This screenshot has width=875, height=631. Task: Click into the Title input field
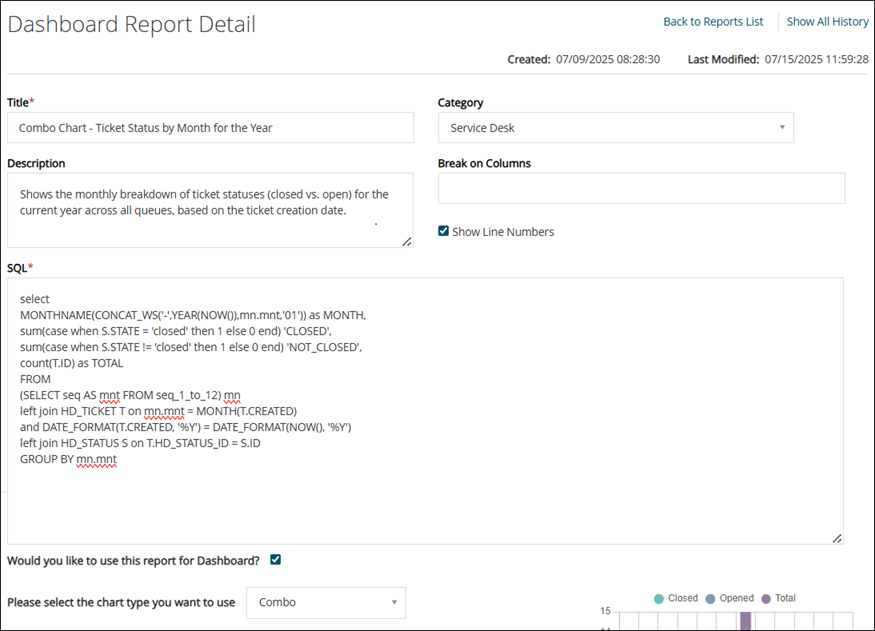click(x=210, y=128)
